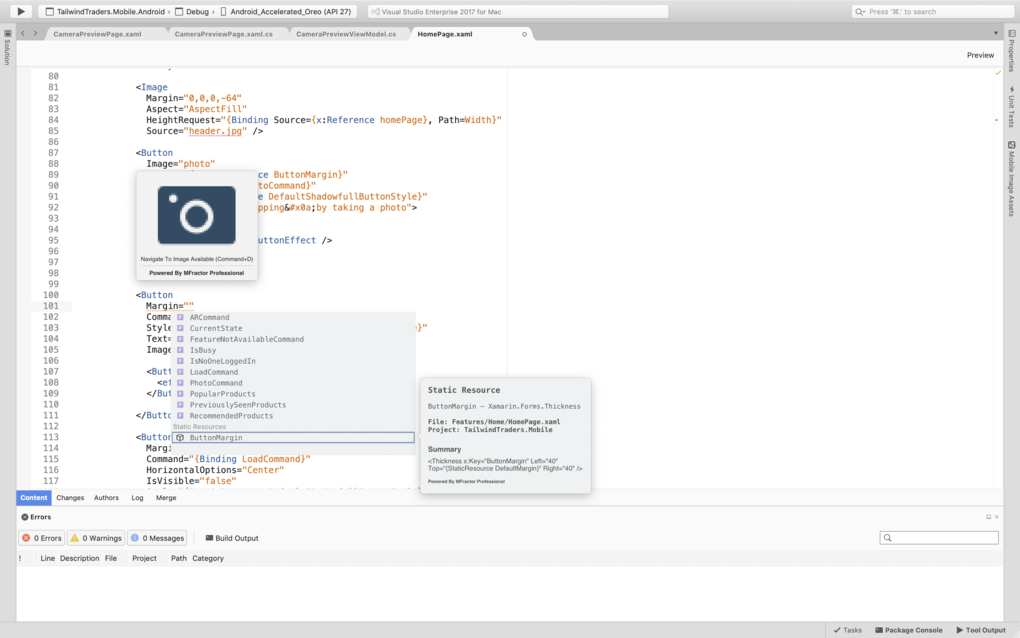Dock the Errors pad with the square icon

[988, 517]
